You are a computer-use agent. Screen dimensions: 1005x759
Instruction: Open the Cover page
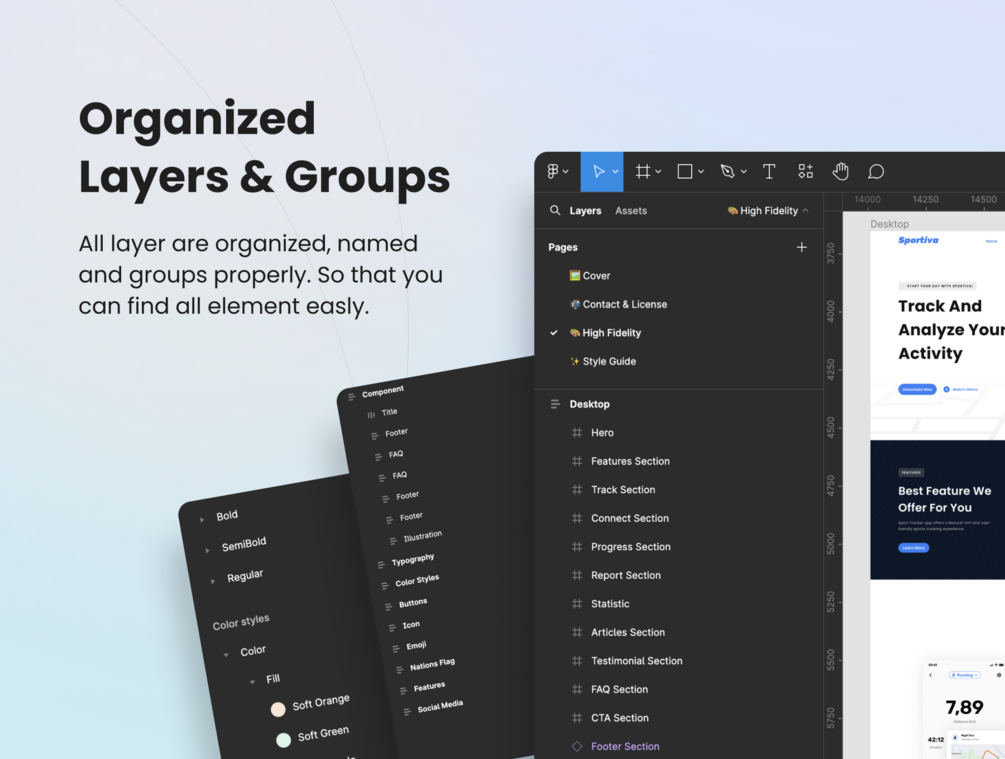tap(590, 276)
